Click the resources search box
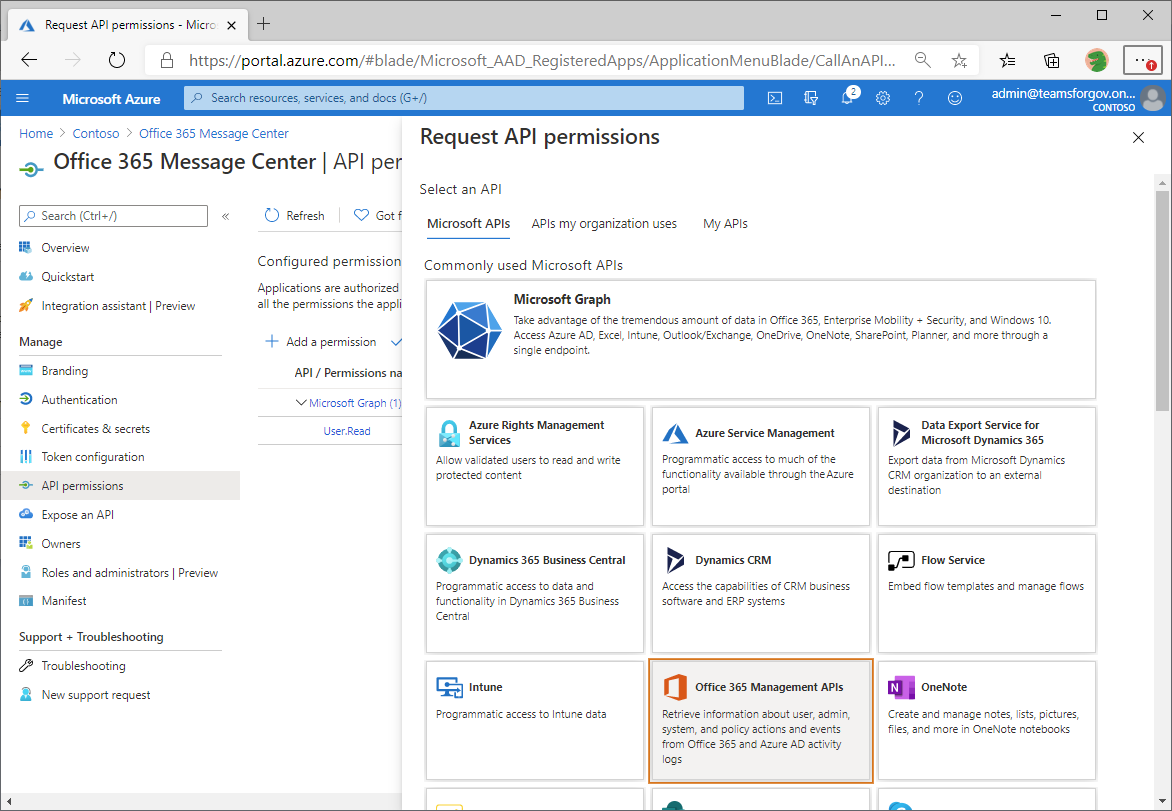The width and height of the screenshot is (1172, 811). [x=460, y=98]
